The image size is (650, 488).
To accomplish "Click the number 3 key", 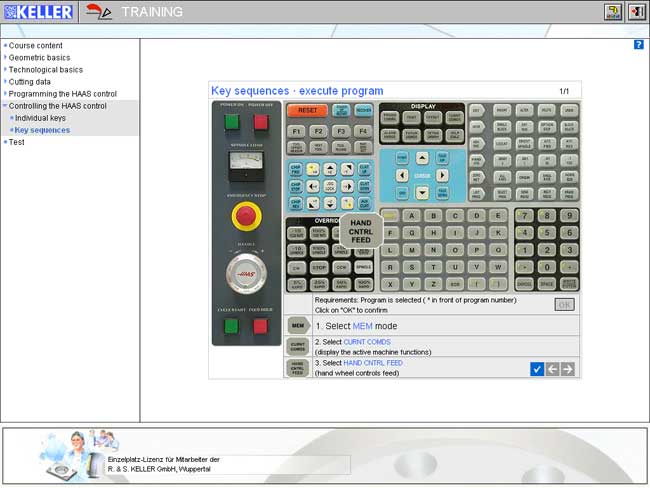I will click(x=569, y=250).
